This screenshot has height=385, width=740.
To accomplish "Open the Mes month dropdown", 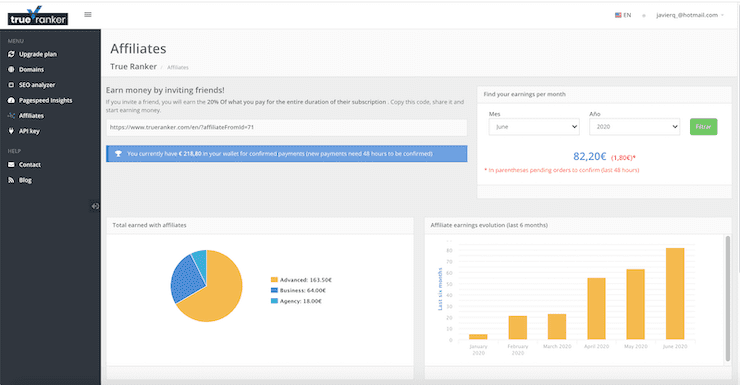I will click(534, 126).
